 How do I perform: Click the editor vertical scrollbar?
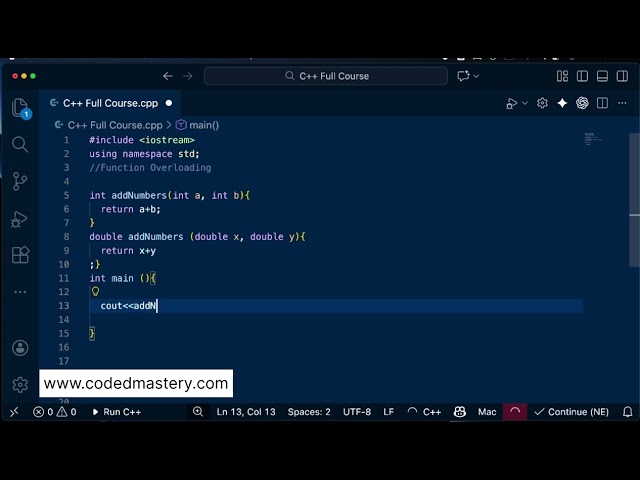click(634, 200)
